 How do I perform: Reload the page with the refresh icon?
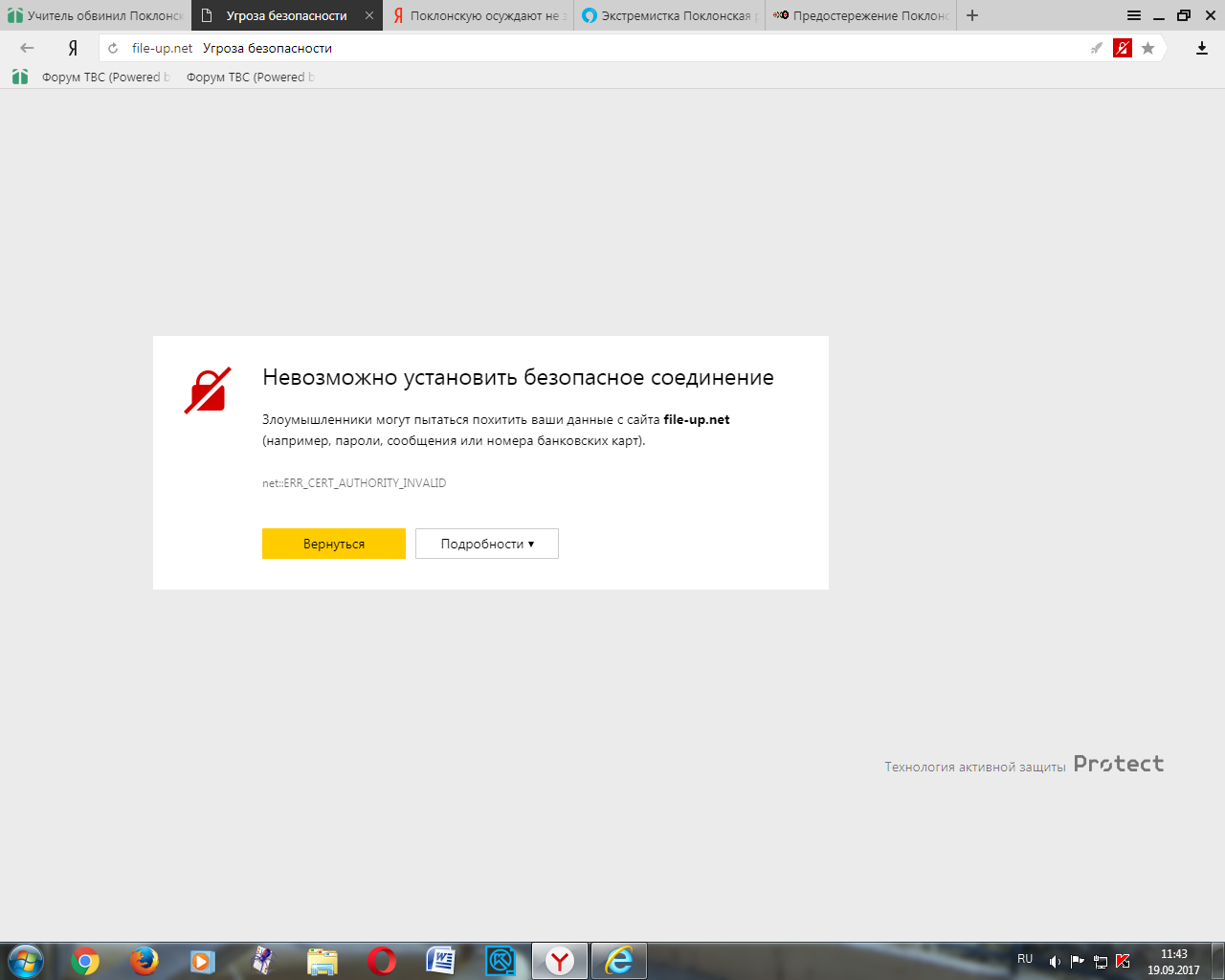(x=113, y=48)
